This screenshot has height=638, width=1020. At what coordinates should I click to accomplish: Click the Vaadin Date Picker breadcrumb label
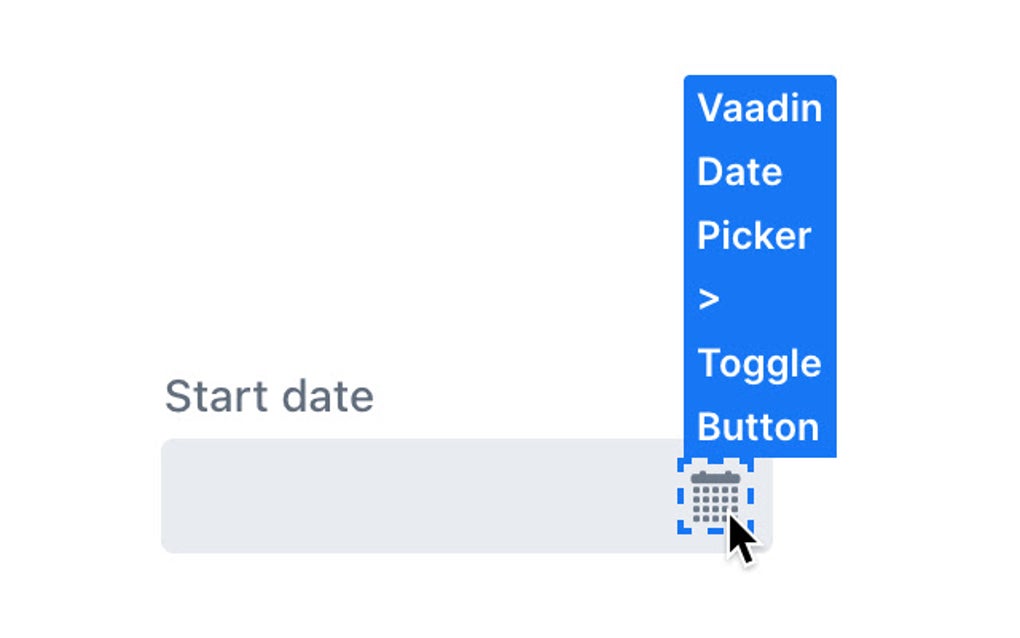[757, 172]
